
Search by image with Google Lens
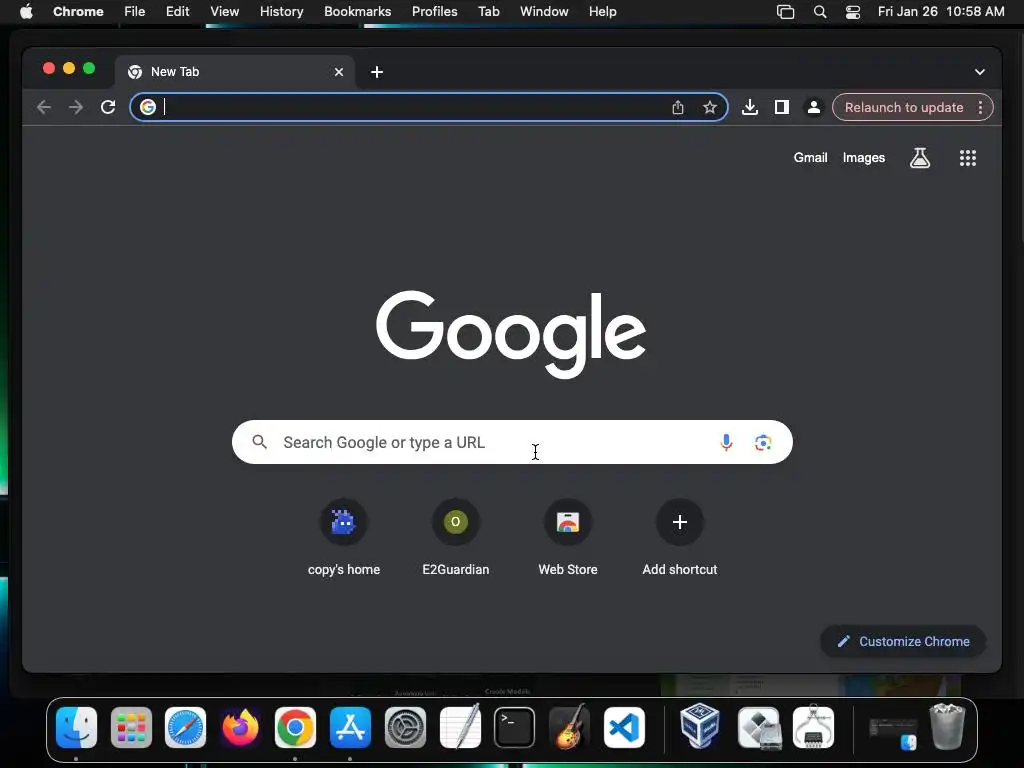tap(763, 442)
